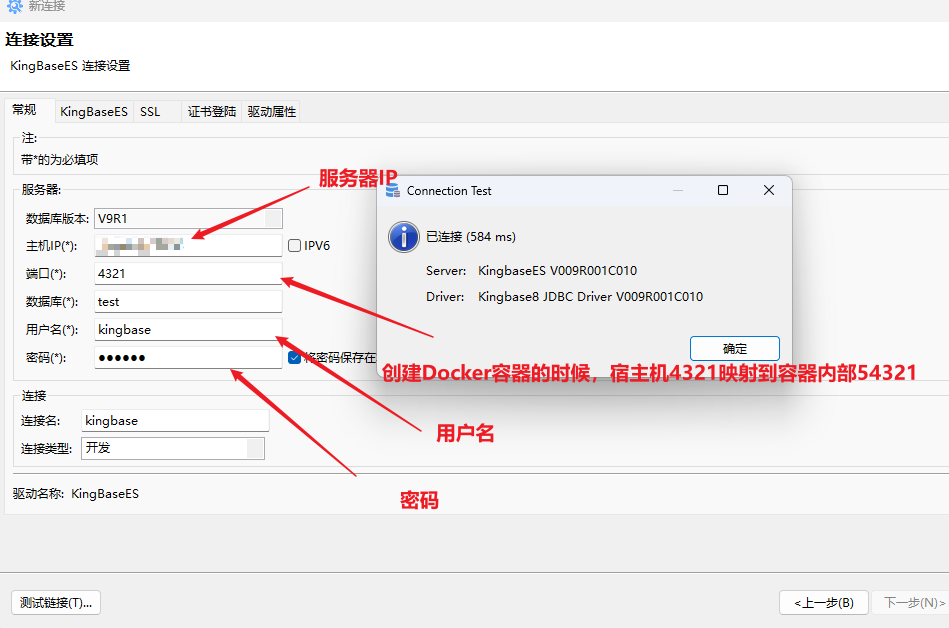Click the 用户名 field containing kingbase
This screenshot has width=949, height=628.
(x=188, y=330)
